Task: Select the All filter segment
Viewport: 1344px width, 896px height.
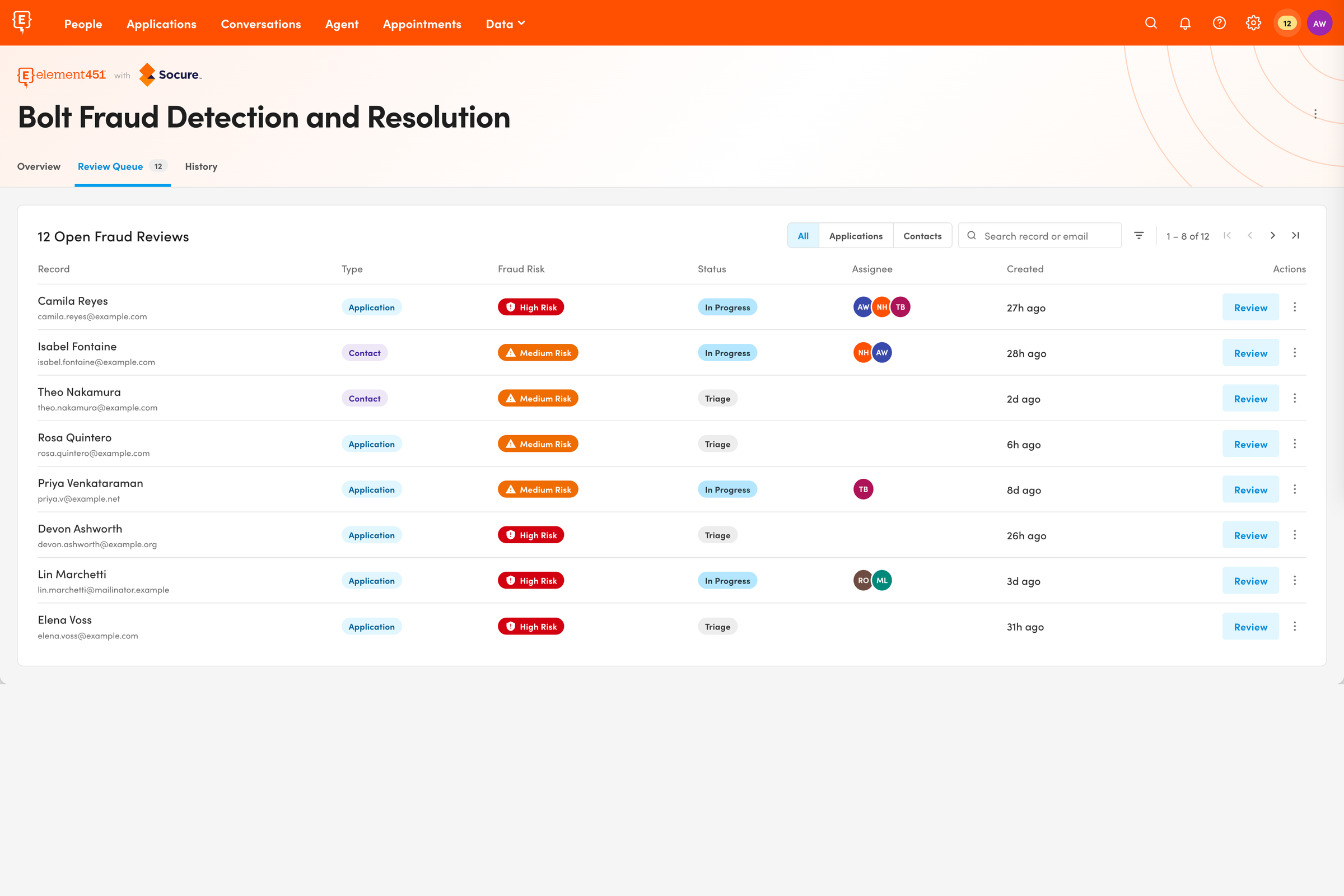Action: [x=803, y=236]
